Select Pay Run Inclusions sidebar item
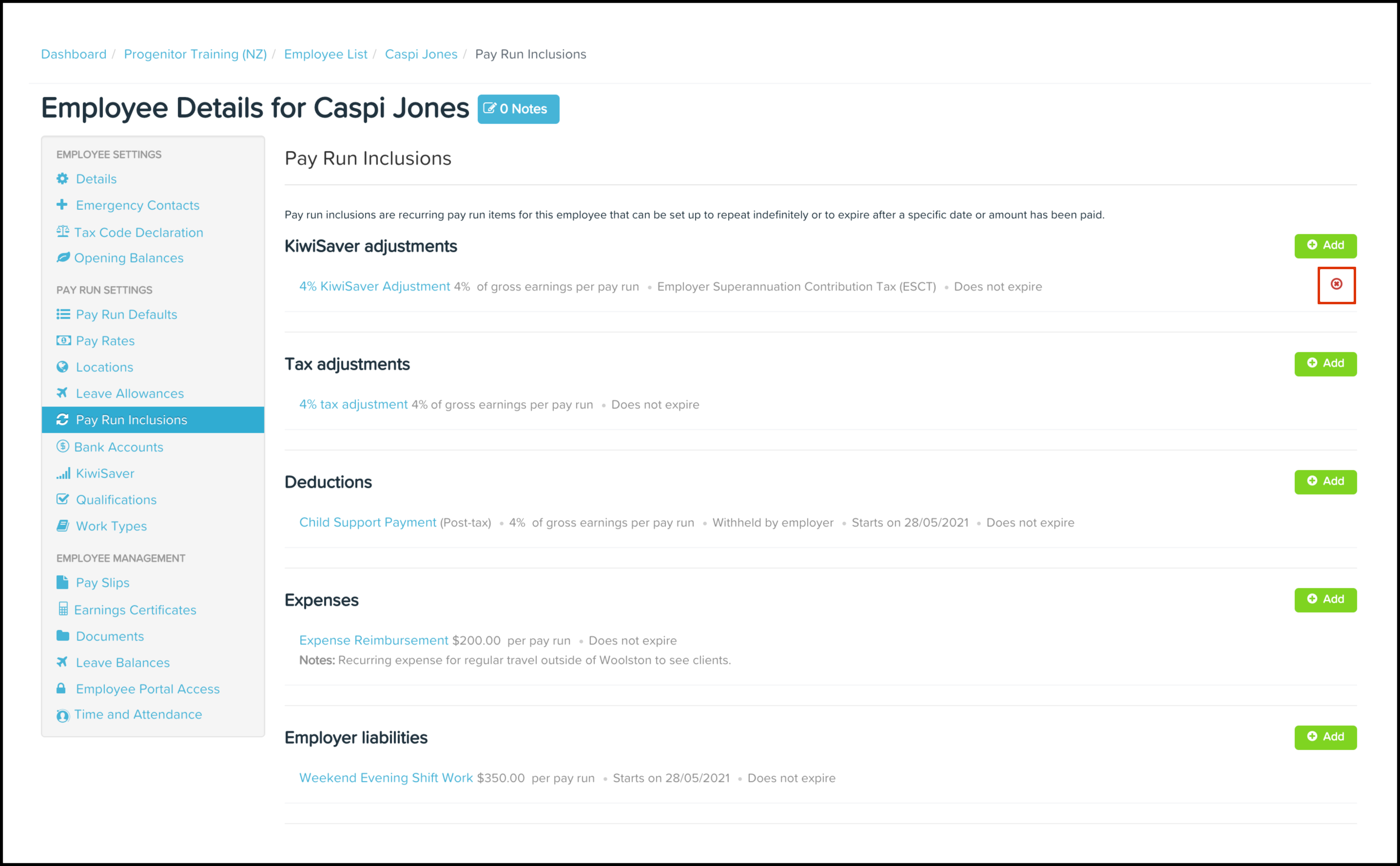 point(131,420)
